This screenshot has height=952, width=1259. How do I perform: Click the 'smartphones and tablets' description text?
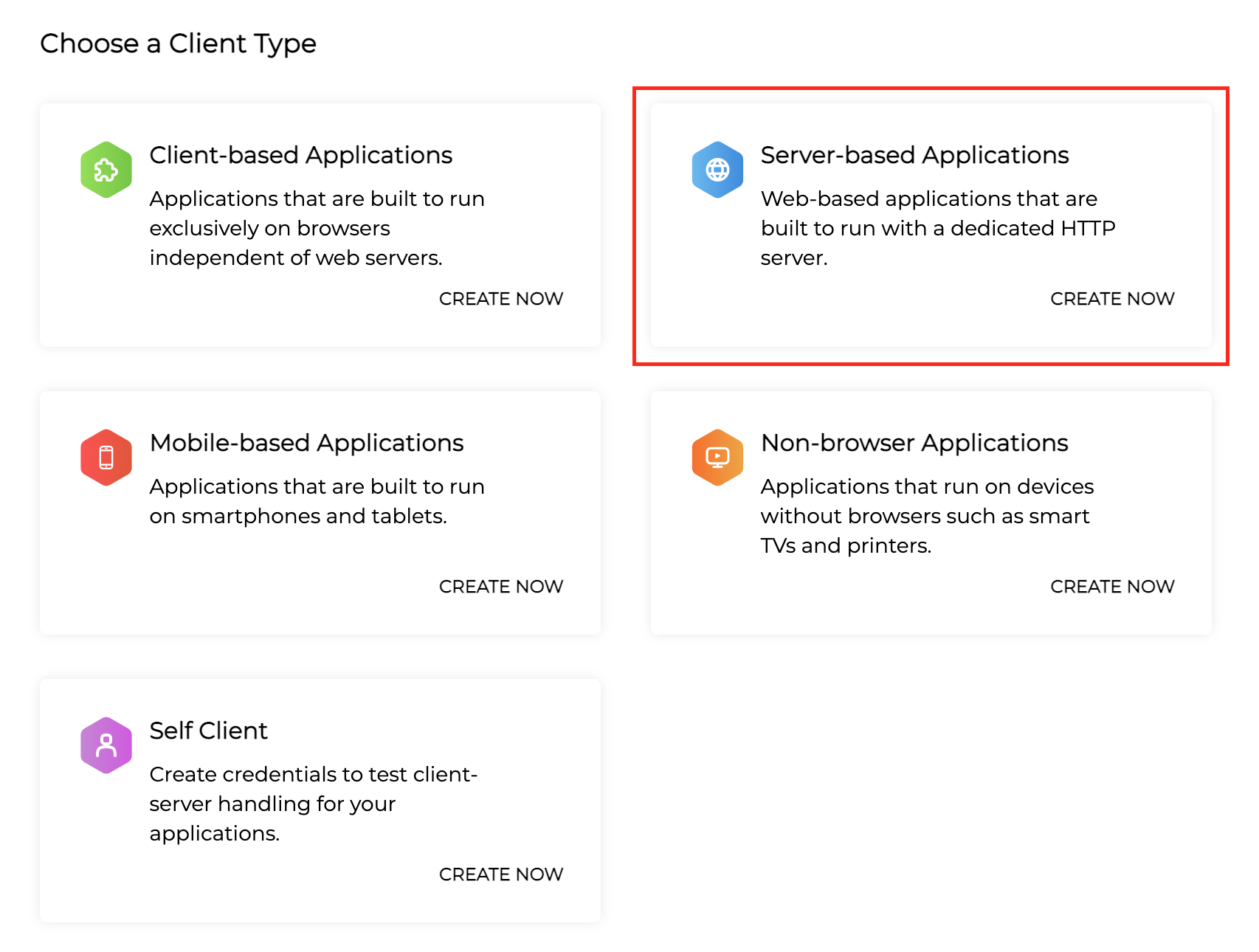(298, 516)
